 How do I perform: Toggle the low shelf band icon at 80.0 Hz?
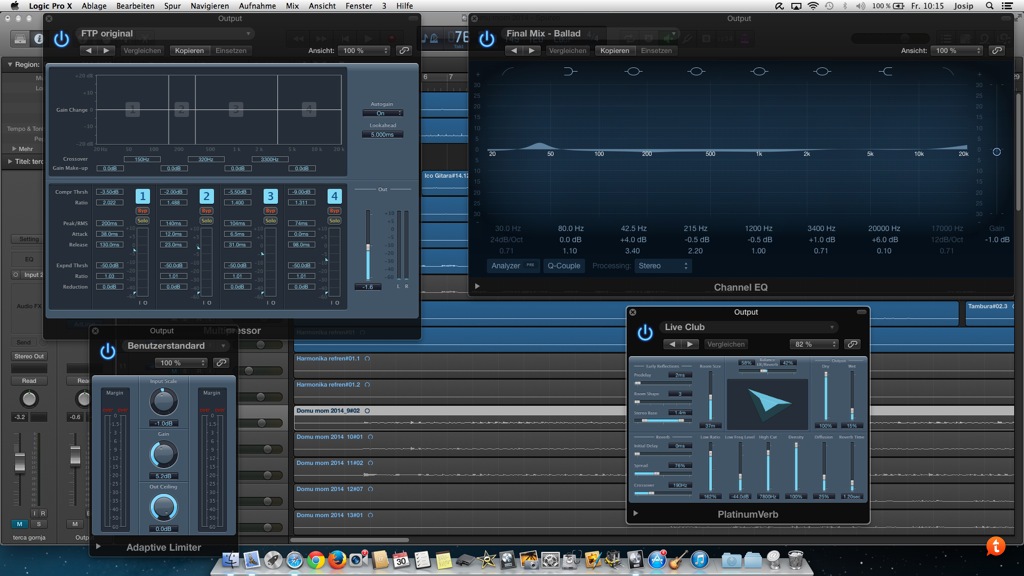570,71
